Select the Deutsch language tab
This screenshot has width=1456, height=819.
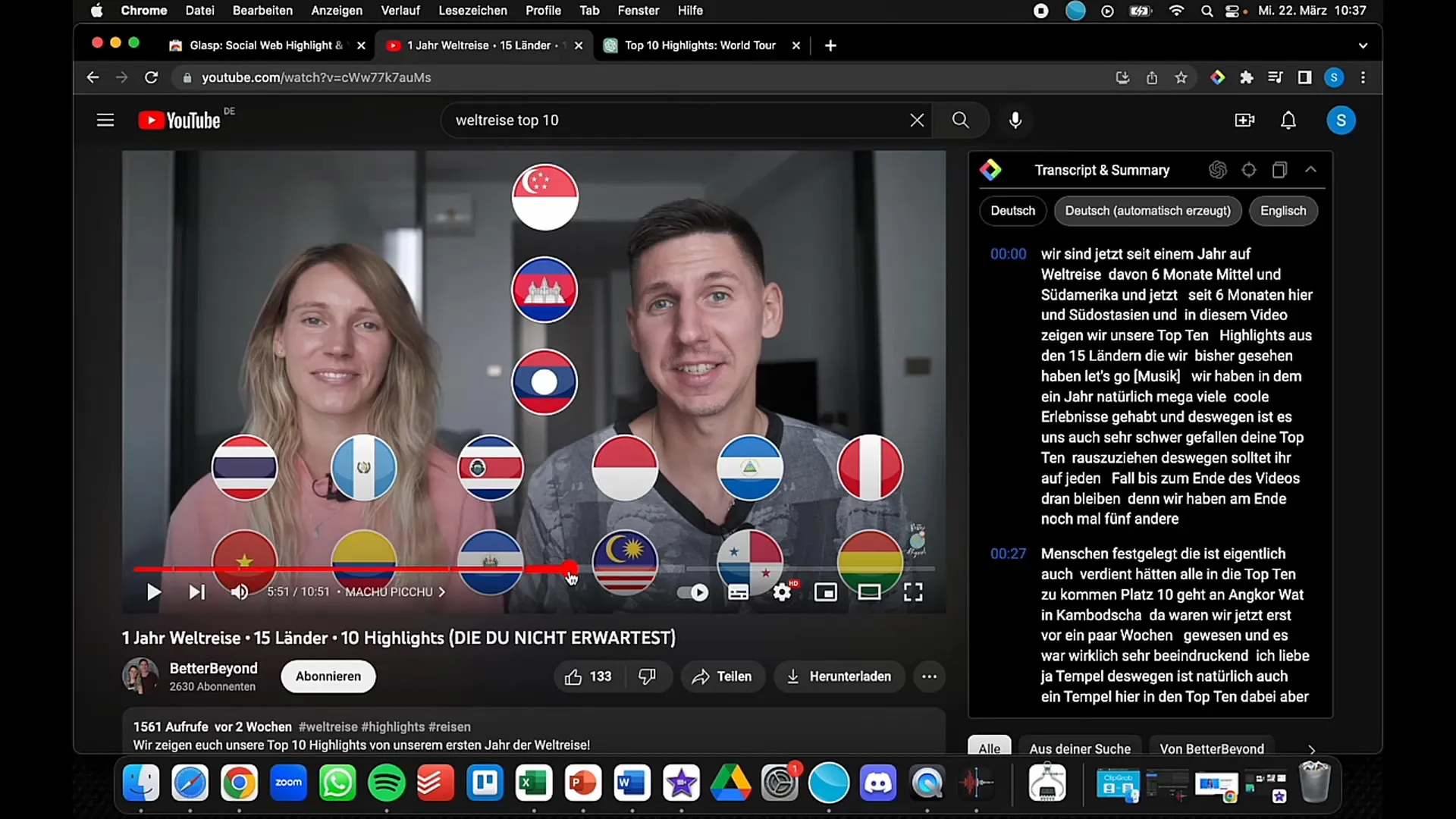(x=1012, y=211)
